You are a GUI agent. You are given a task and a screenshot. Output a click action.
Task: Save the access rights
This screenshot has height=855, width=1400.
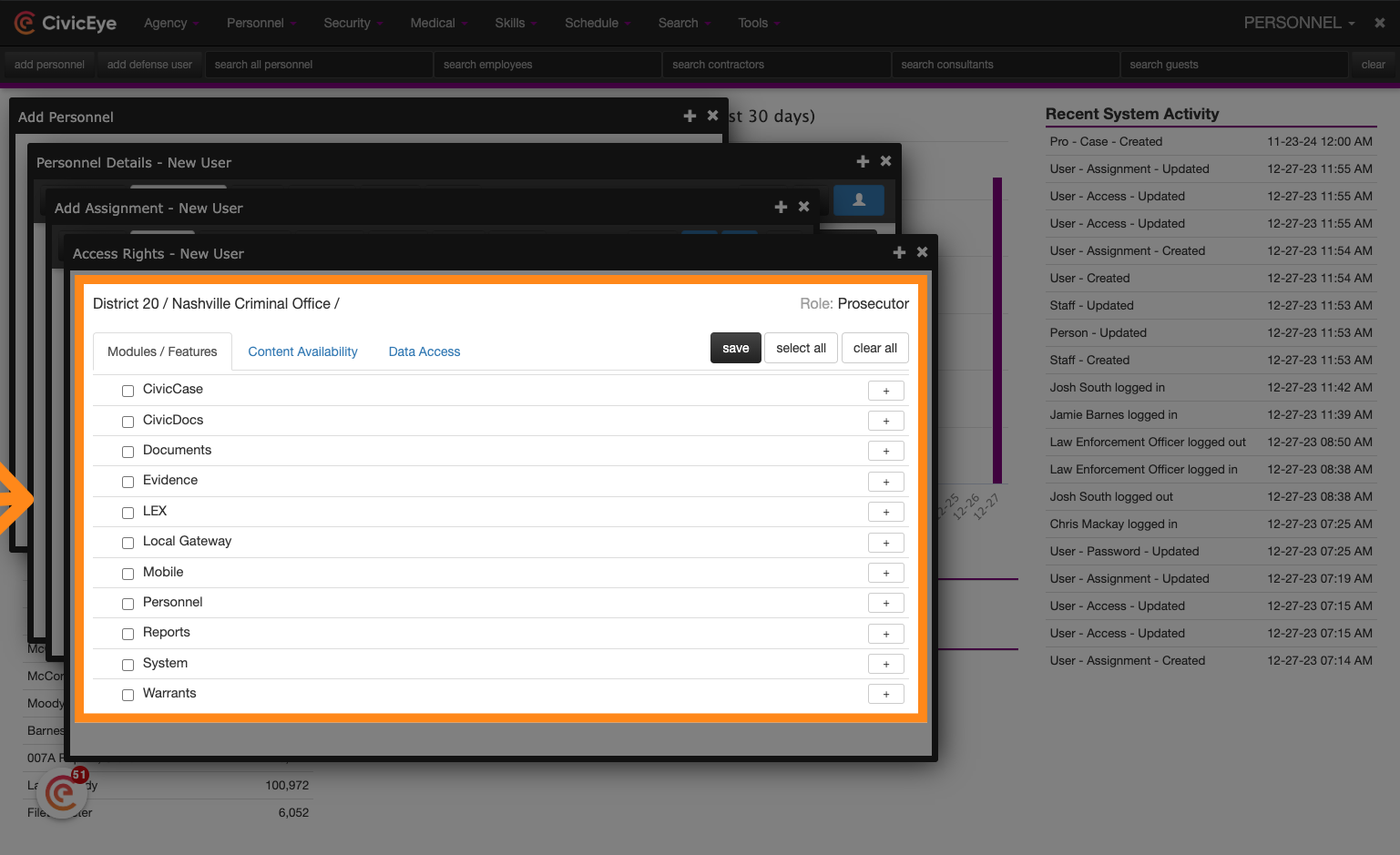735,348
